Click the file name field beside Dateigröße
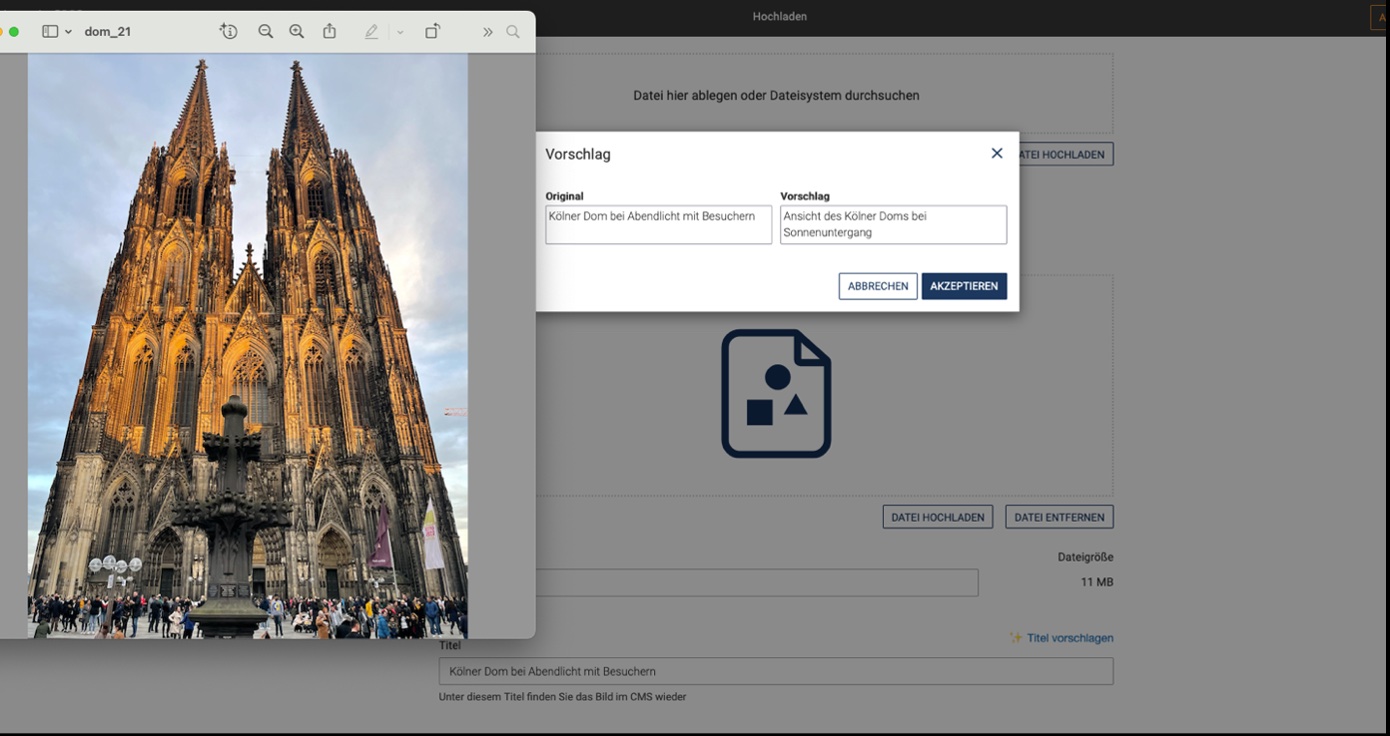The width and height of the screenshot is (1390, 736). tap(757, 583)
